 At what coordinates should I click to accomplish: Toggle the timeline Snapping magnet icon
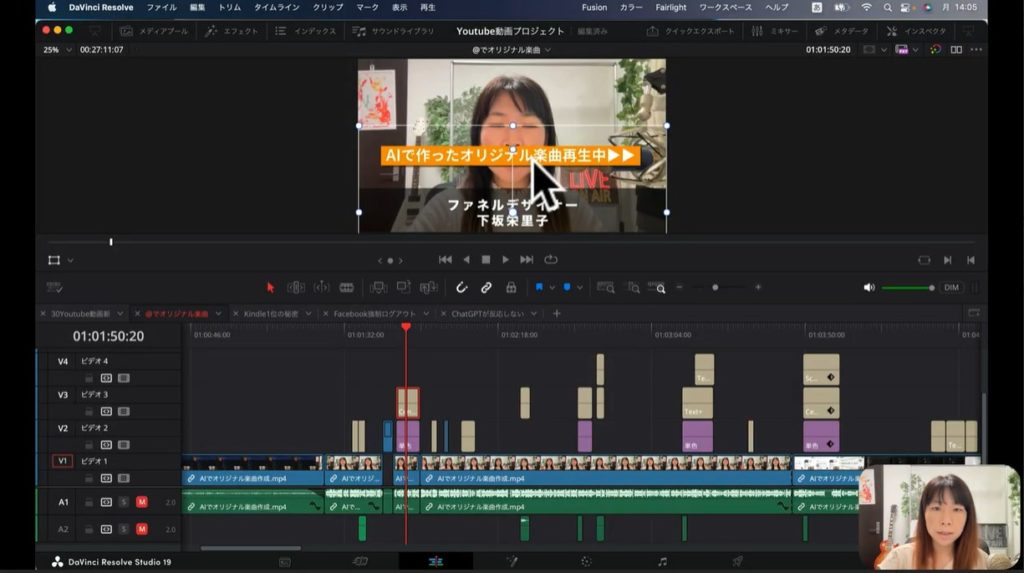461,287
